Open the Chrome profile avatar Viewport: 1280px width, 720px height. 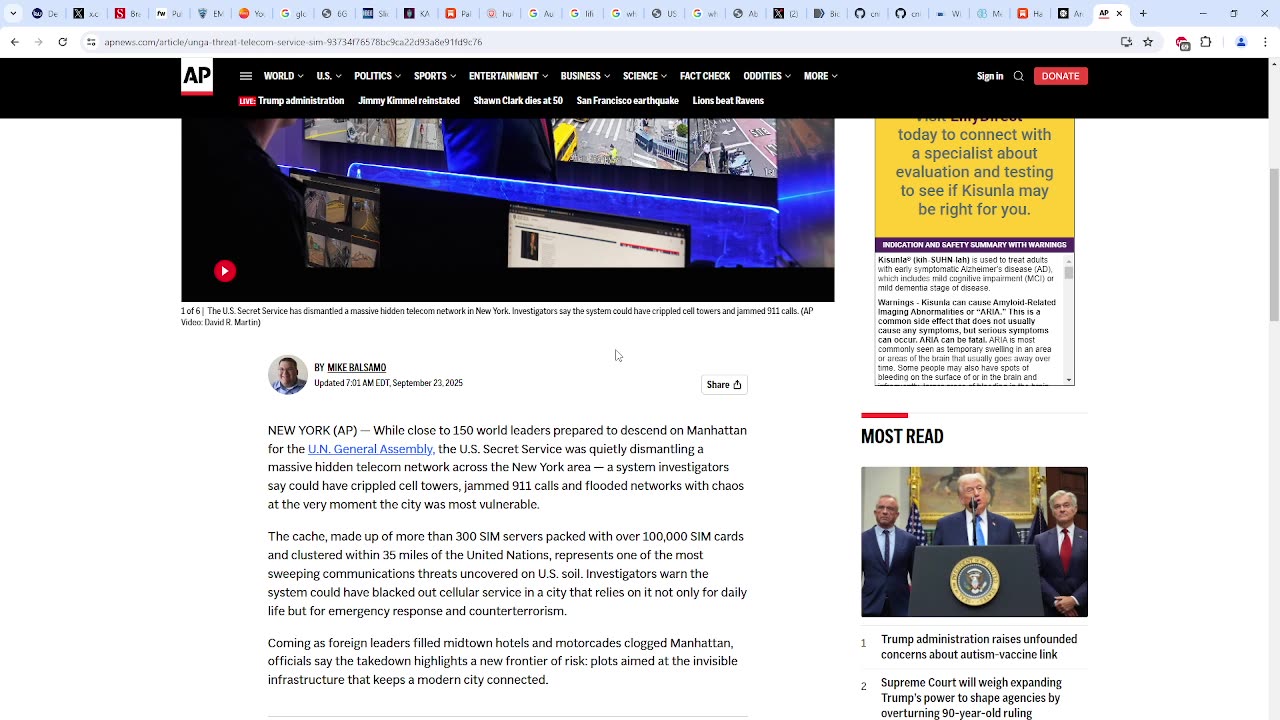pyautogui.click(x=1241, y=42)
